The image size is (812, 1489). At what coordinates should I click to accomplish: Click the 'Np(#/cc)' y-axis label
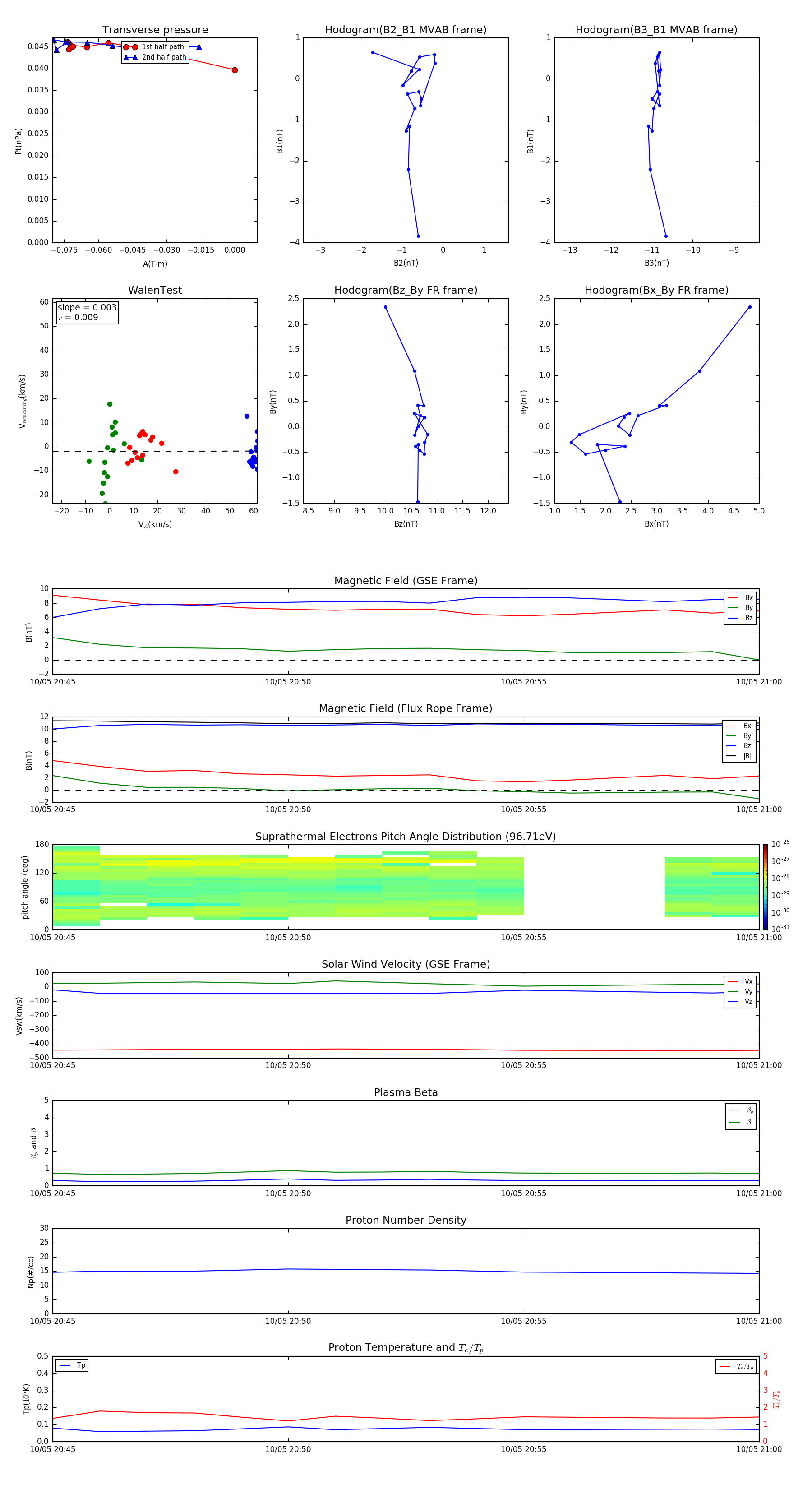(x=31, y=1272)
